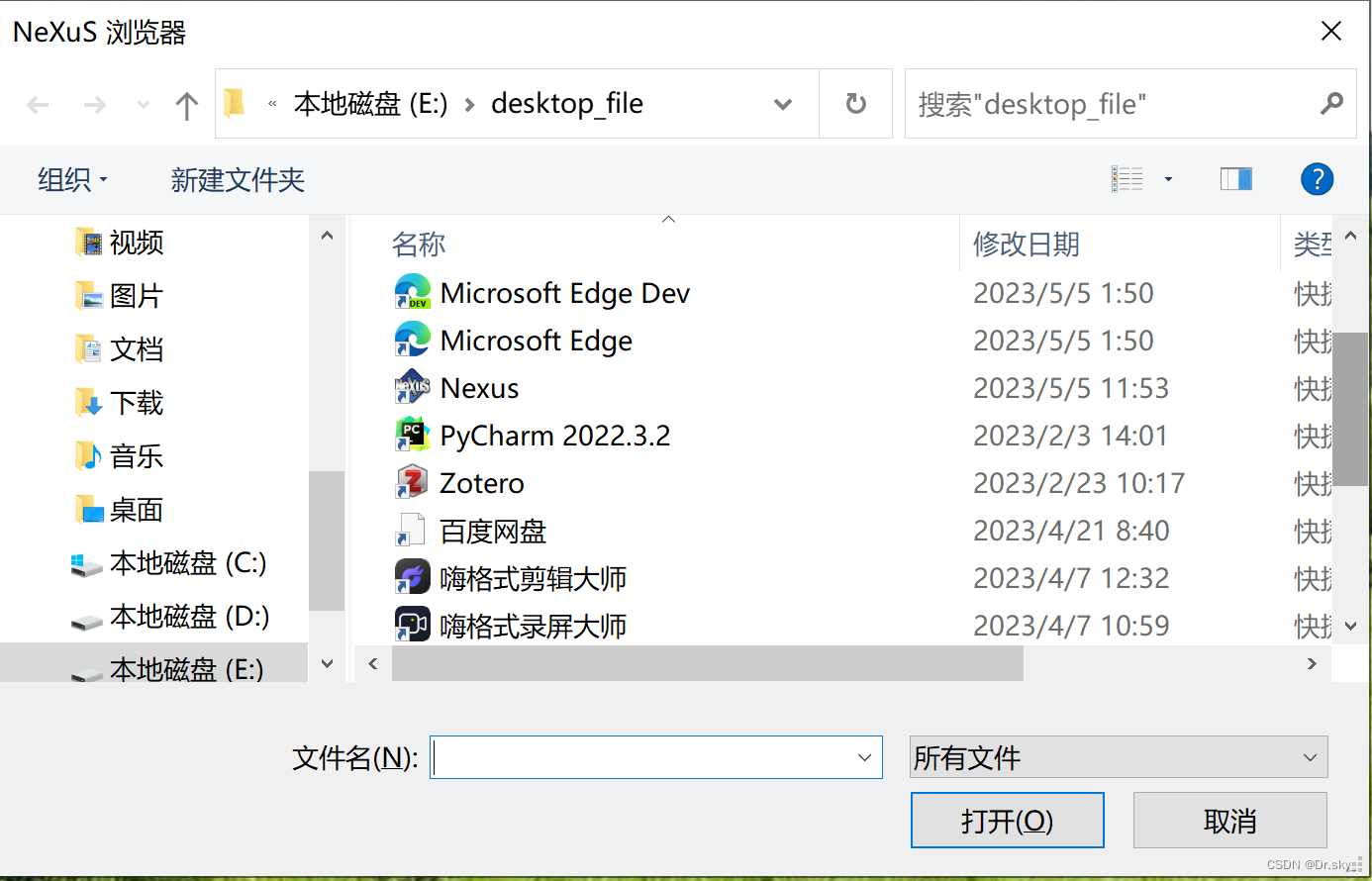
Task: Change view with the view layout icon
Action: [1127, 179]
